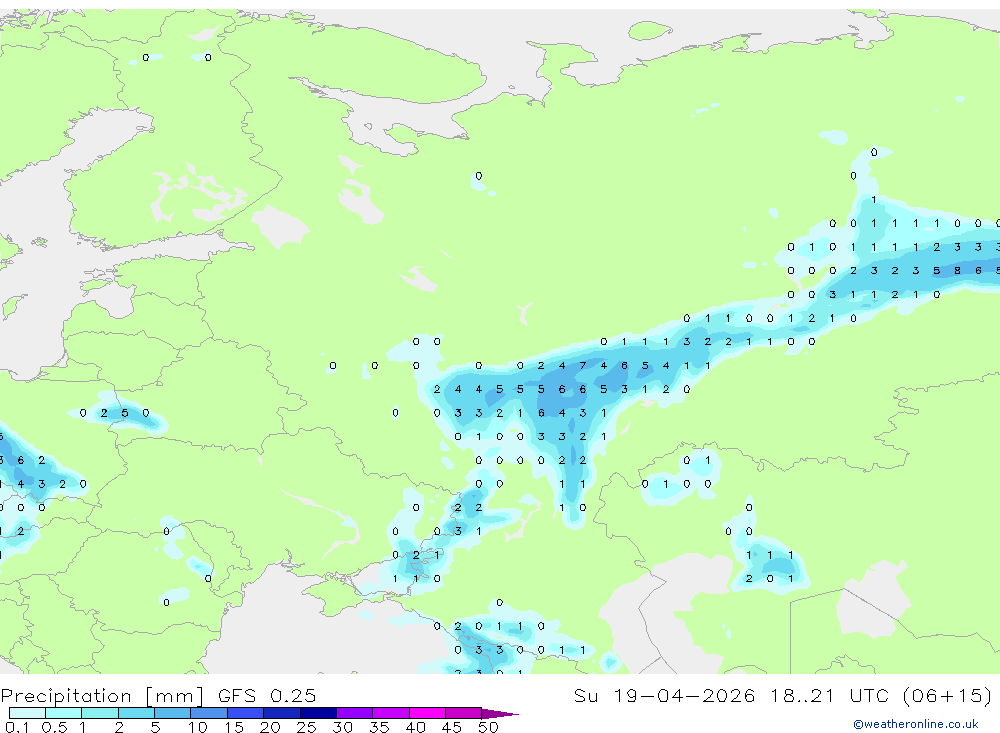Click the 'Precipitation [mm]' title text
This screenshot has width=1000, height=733.
coord(102,695)
